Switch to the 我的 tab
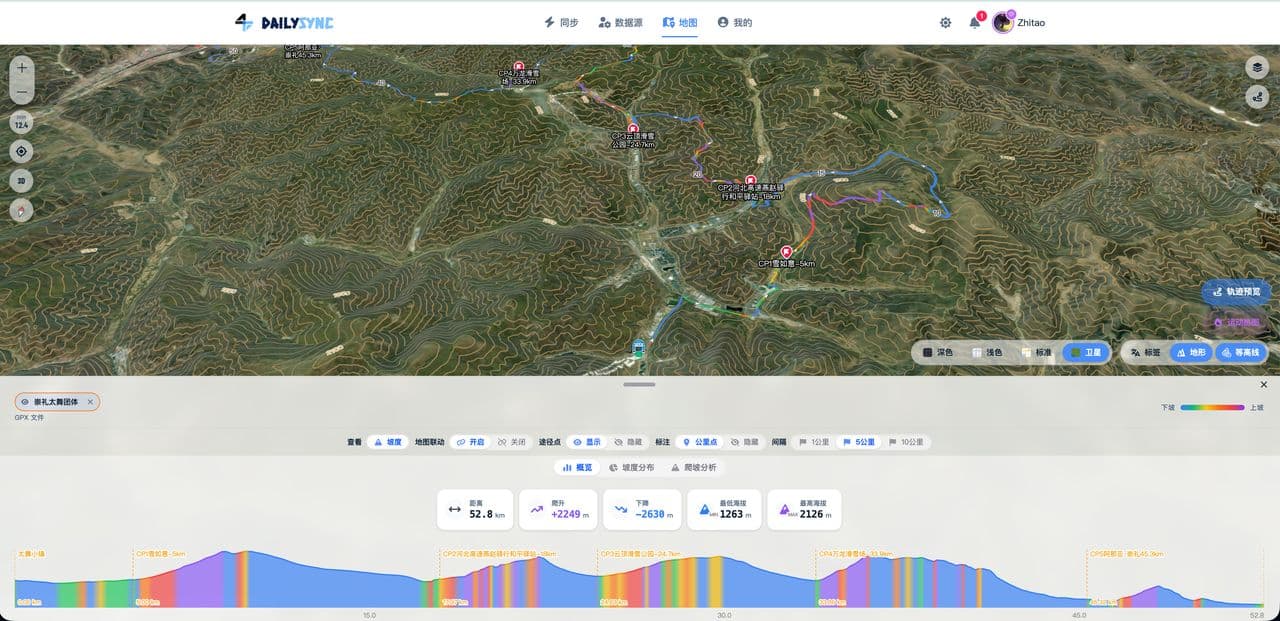Image resolution: width=1280 pixels, height=621 pixels. pos(734,22)
